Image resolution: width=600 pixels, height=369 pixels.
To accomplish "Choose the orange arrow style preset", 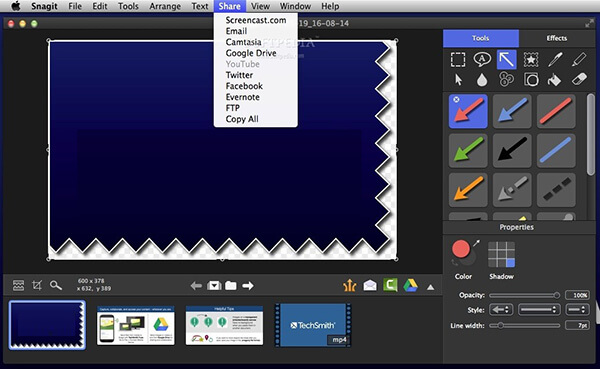I will (468, 189).
